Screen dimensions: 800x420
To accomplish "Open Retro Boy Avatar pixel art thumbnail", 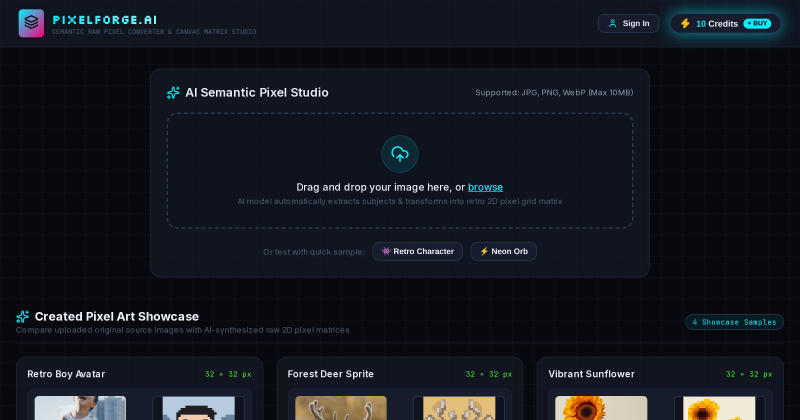I will click(198, 408).
